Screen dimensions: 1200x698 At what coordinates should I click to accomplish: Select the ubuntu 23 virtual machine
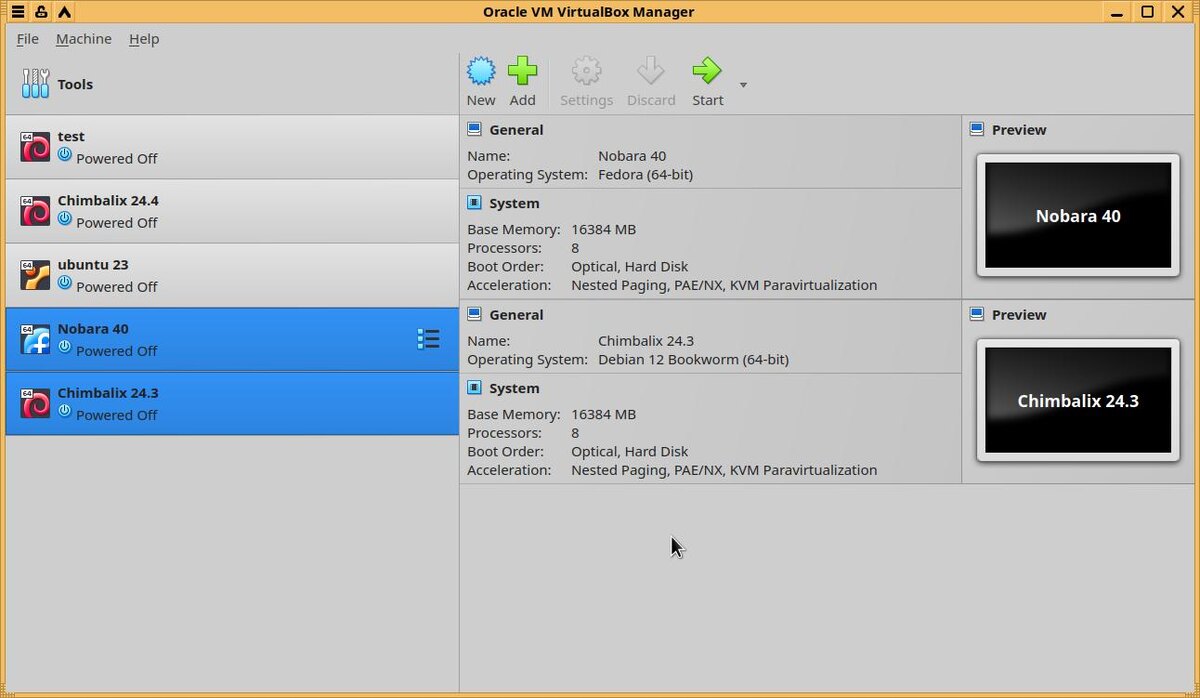click(x=232, y=275)
